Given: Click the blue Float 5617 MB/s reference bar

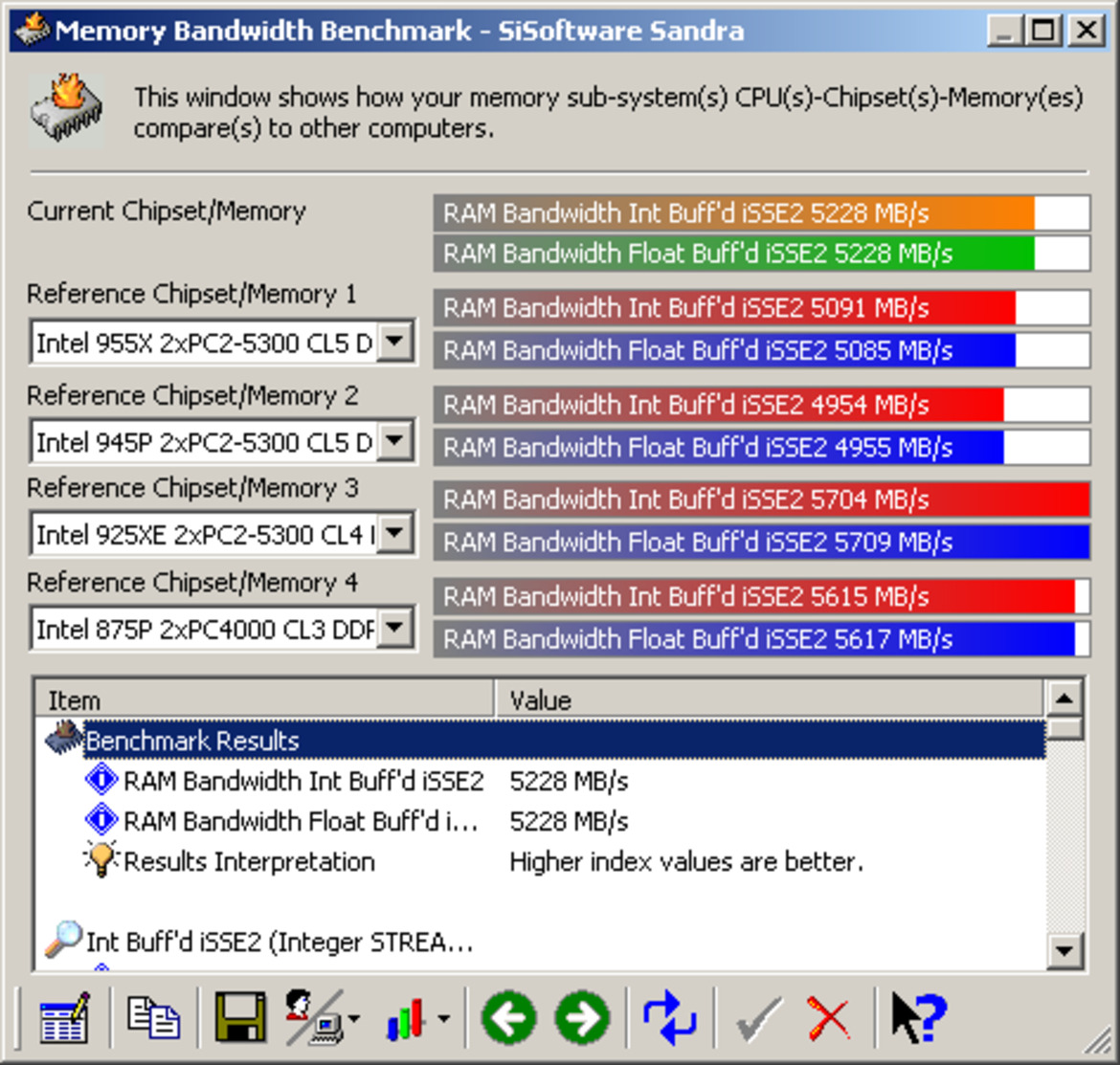Looking at the screenshot, I should 761,638.
